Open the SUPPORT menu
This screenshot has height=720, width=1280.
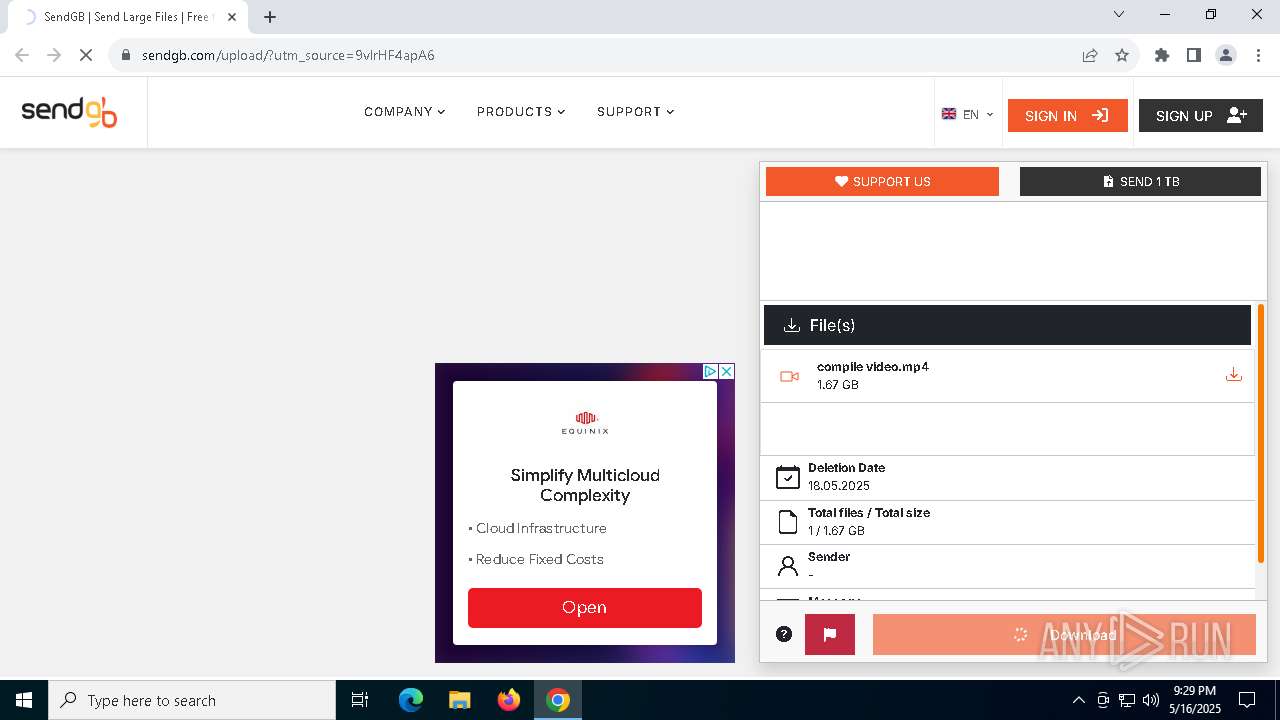pos(636,112)
